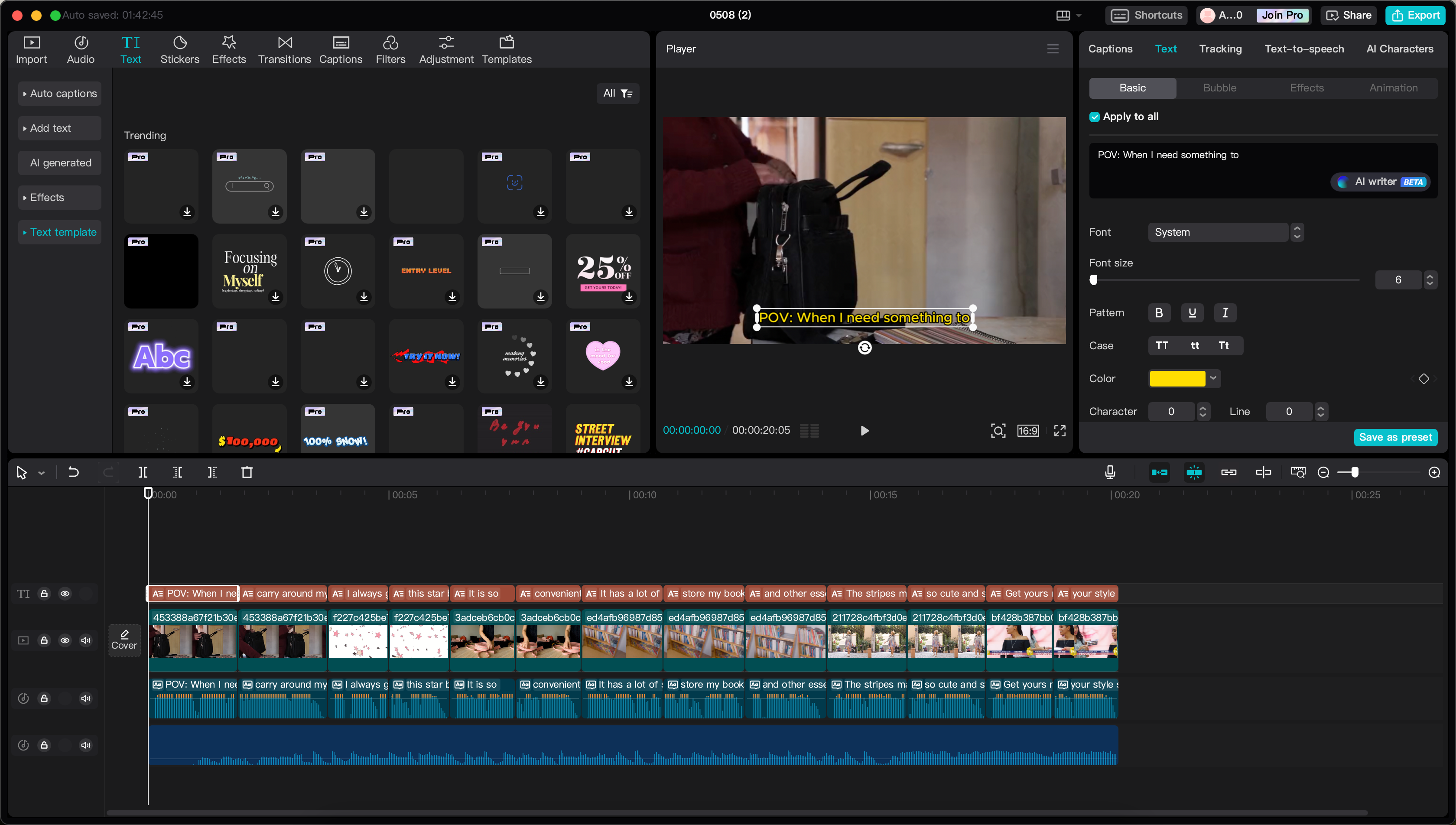Viewport: 1456px width, 825px height.
Task: Expand the Auto captions section
Action: click(x=59, y=94)
